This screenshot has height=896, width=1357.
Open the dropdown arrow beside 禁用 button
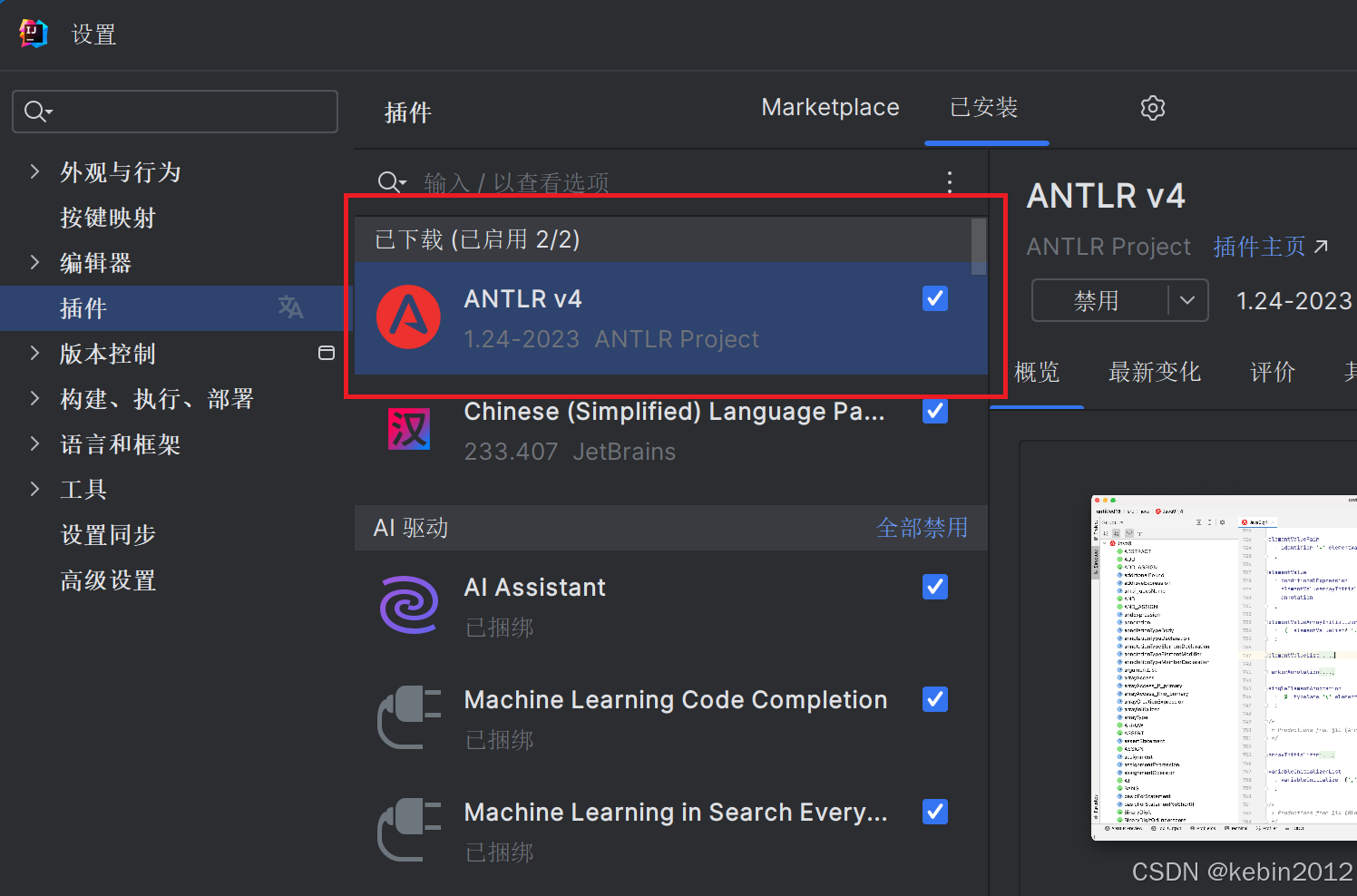coord(1187,300)
